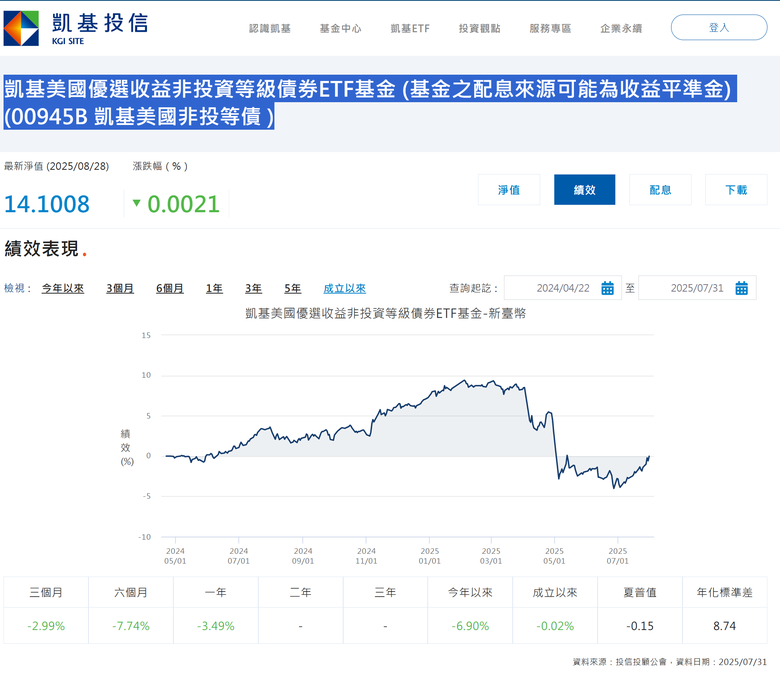Click the -3.49% table cell
The height and width of the screenshot is (676, 780).
(215, 626)
